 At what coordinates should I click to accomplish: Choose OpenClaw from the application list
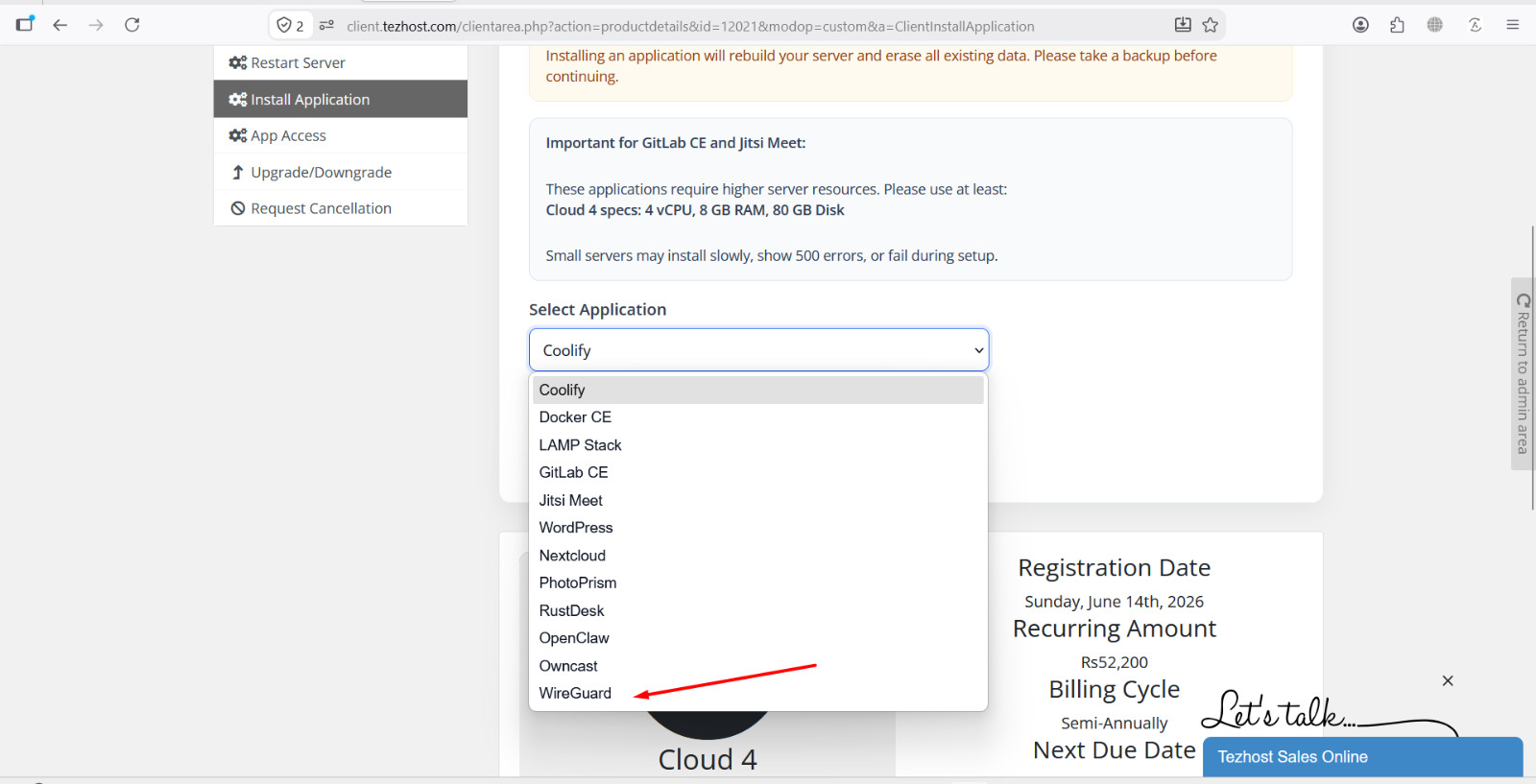[758, 638]
